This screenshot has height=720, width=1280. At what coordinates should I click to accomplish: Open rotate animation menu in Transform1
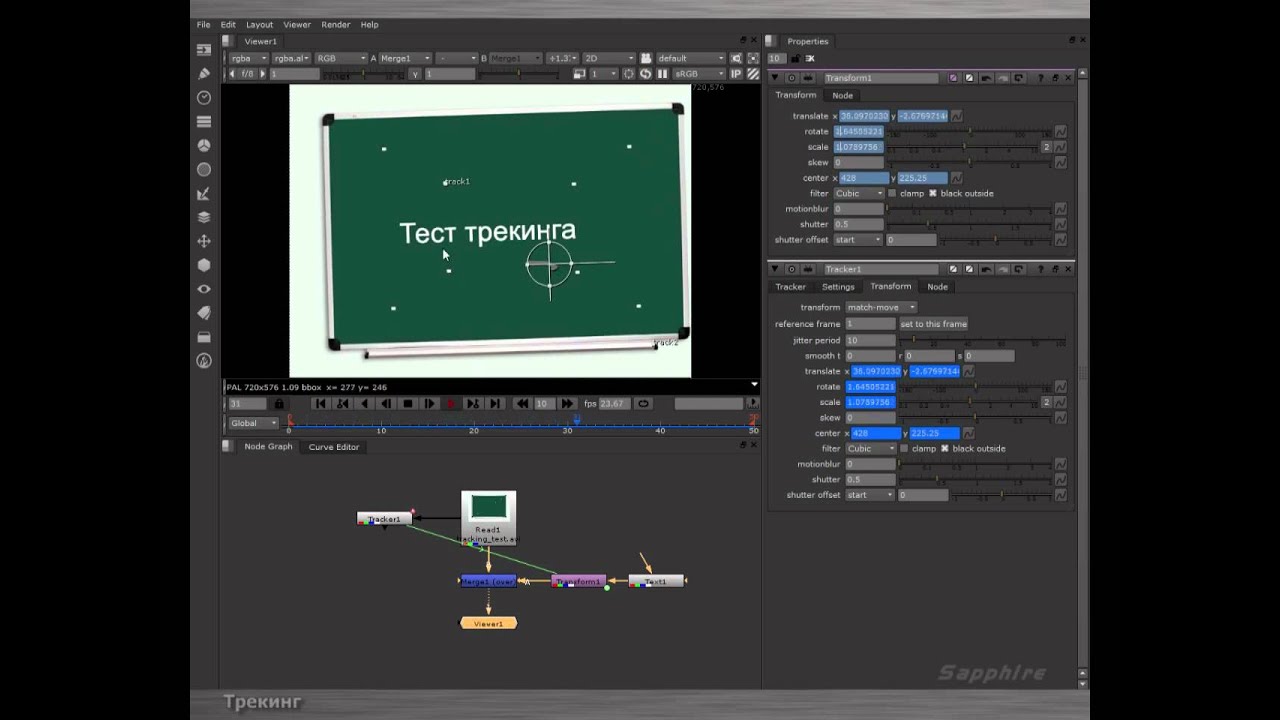1060,131
